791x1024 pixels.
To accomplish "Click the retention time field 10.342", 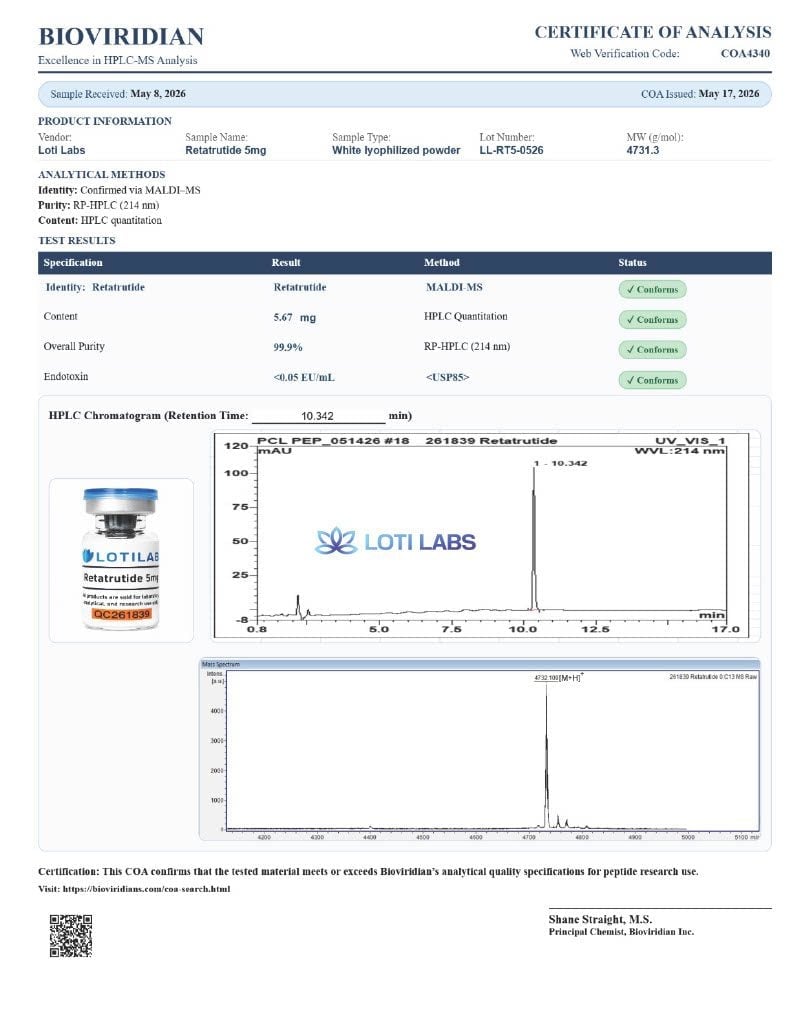I will pyautogui.click(x=318, y=416).
